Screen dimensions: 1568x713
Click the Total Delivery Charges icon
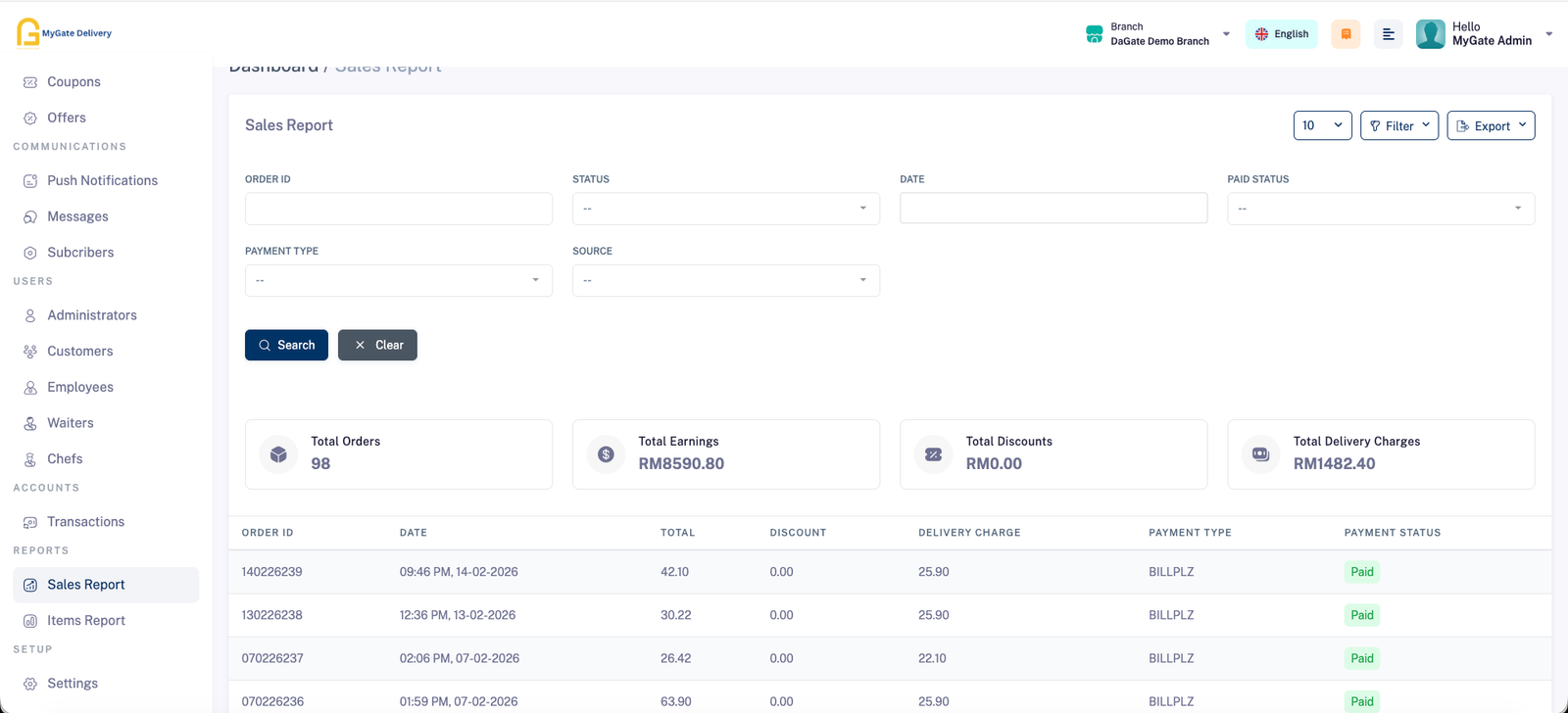pyautogui.click(x=1260, y=454)
